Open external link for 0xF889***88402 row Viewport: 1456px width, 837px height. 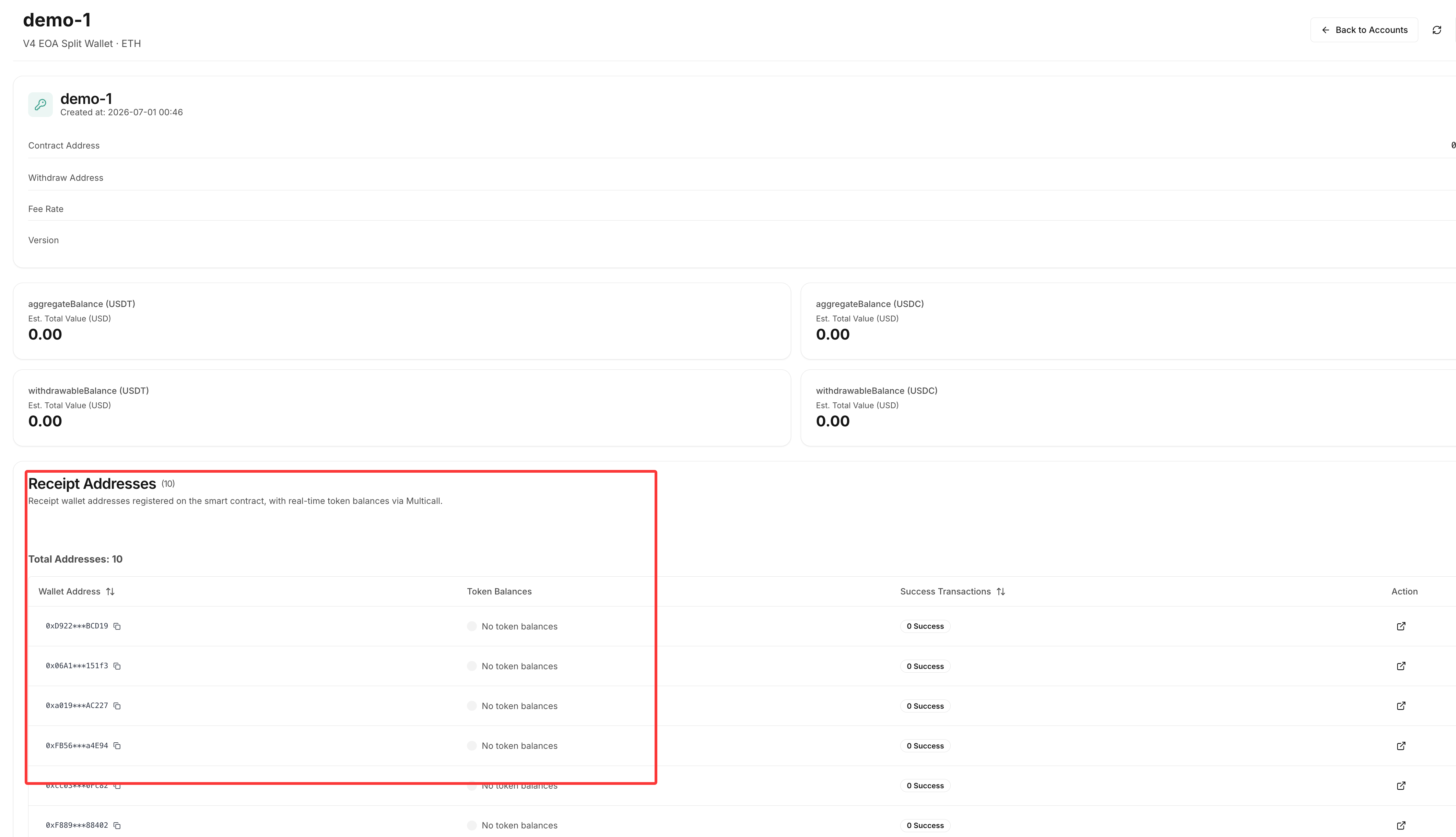pyautogui.click(x=1401, y=825)
